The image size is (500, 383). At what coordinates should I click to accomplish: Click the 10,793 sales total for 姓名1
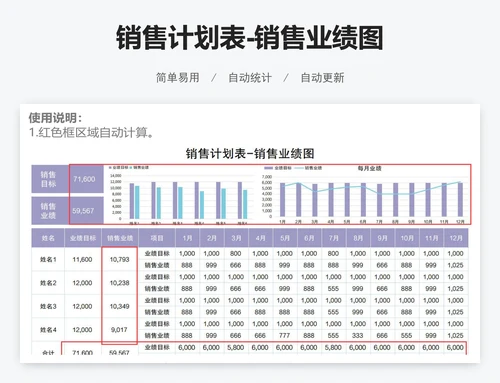[119, 259]
